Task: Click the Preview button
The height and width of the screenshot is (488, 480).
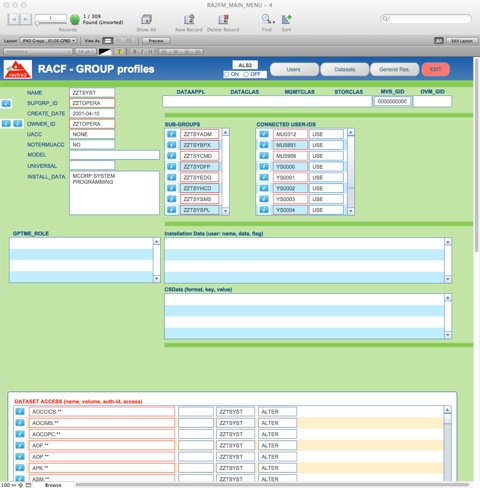Action: click(156, 41)
